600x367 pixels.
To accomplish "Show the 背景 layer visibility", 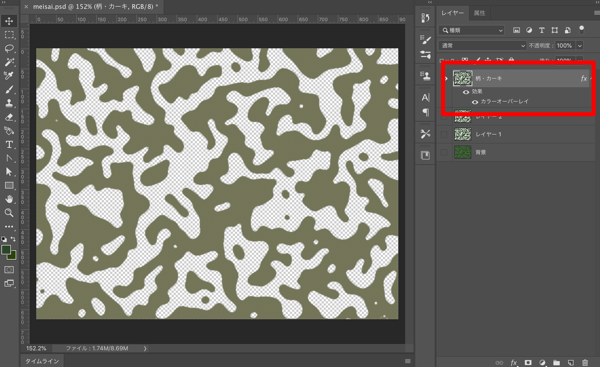I will pyautogui.click(x=444, y=152).
